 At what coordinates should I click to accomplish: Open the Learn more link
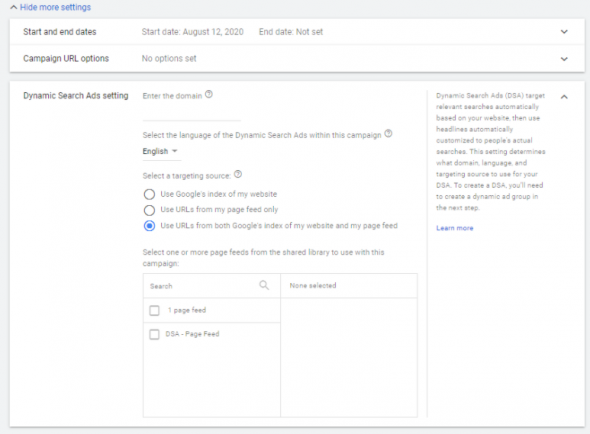coord(455,228)
